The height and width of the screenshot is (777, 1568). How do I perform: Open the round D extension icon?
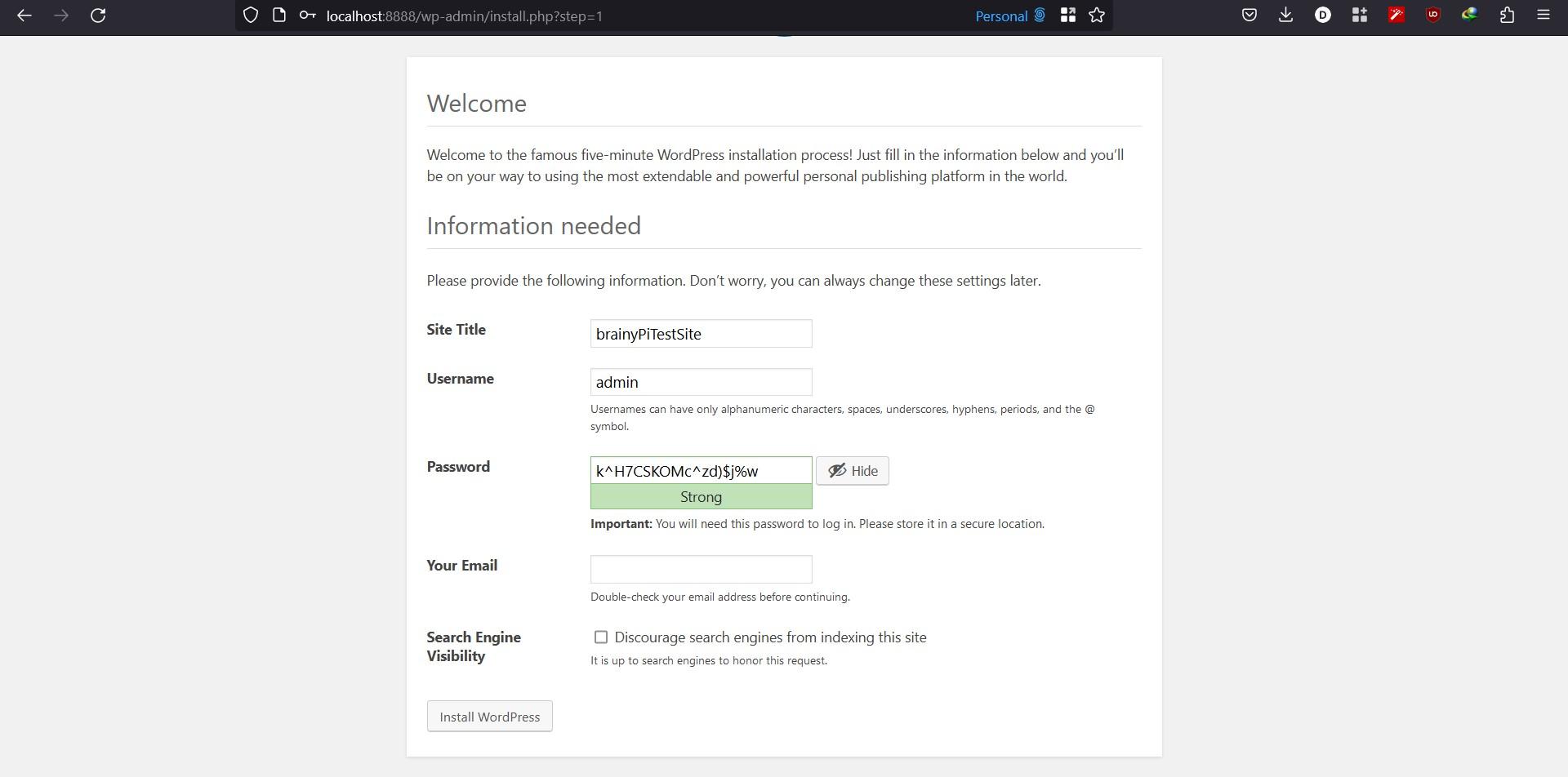pos(1322,16)
